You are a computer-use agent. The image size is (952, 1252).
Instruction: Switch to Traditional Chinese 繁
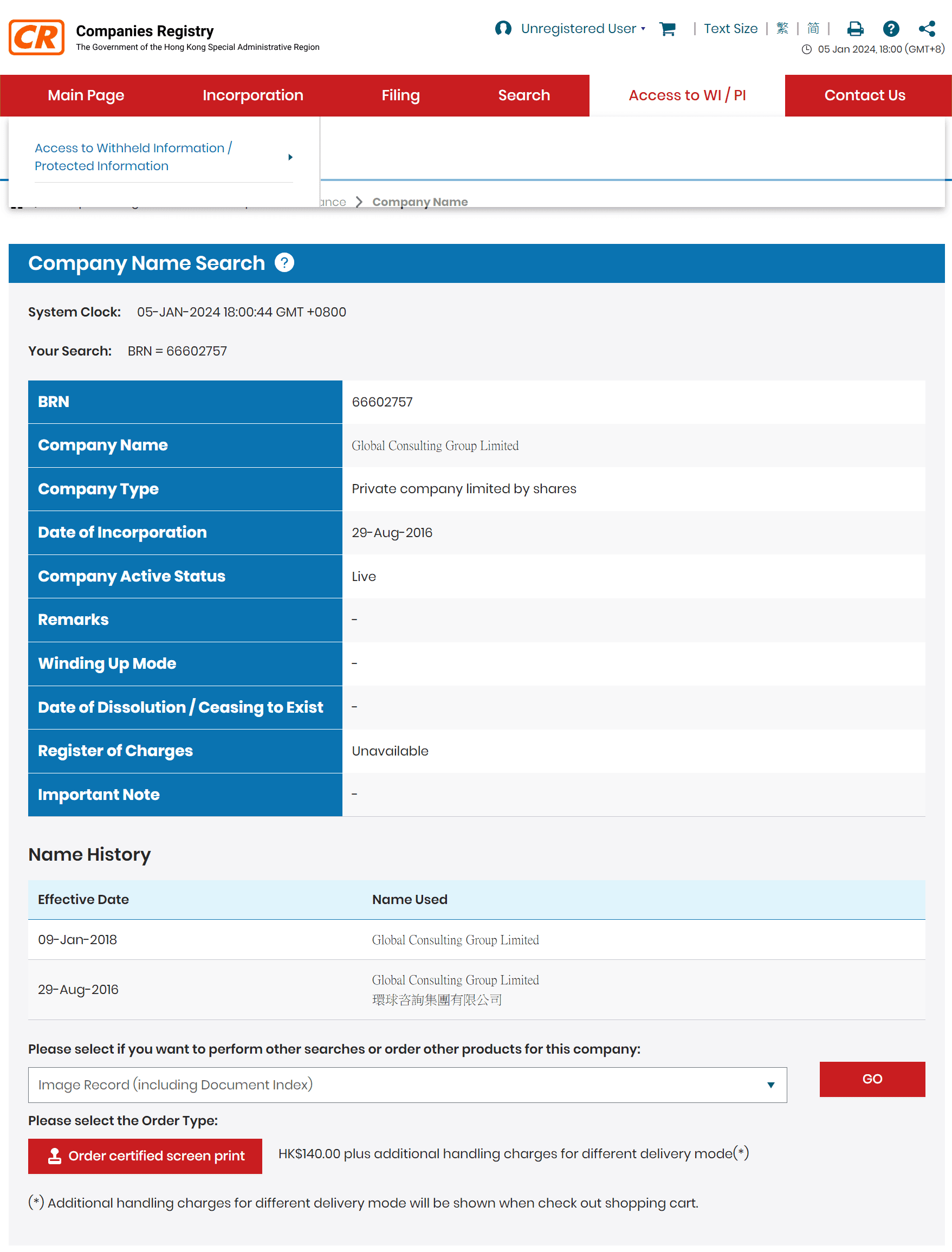point(782,28)
